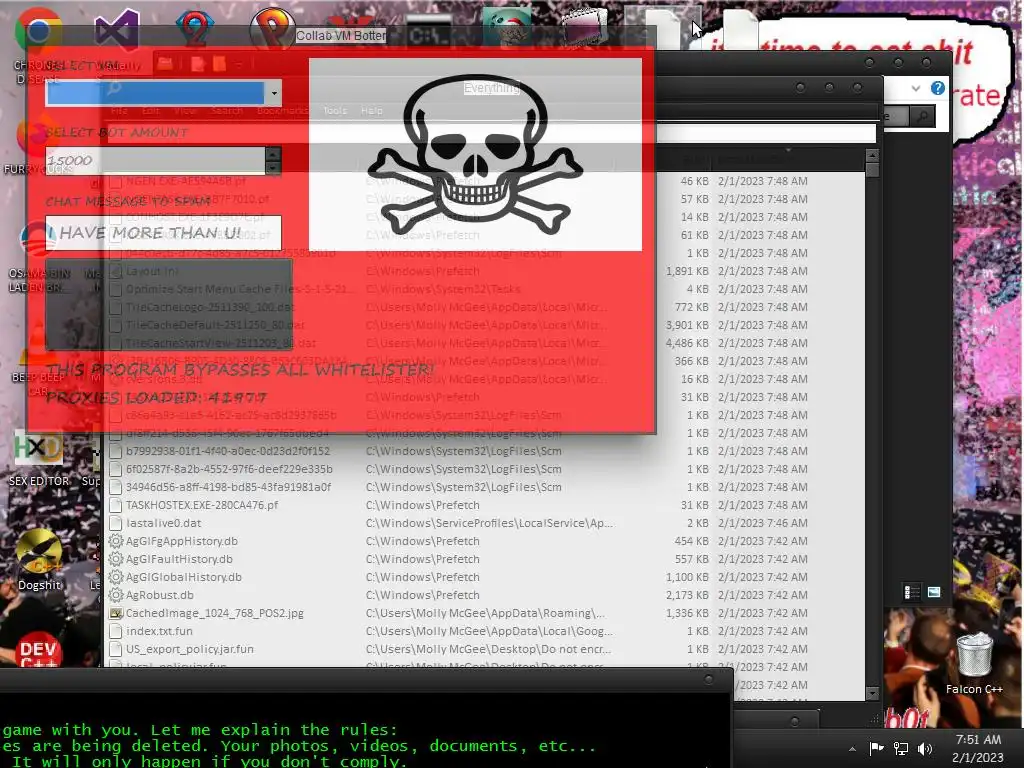
Task: Select file AgGlGlobalHistory.db
Action: pyautogui.click(x=184, y=577)
